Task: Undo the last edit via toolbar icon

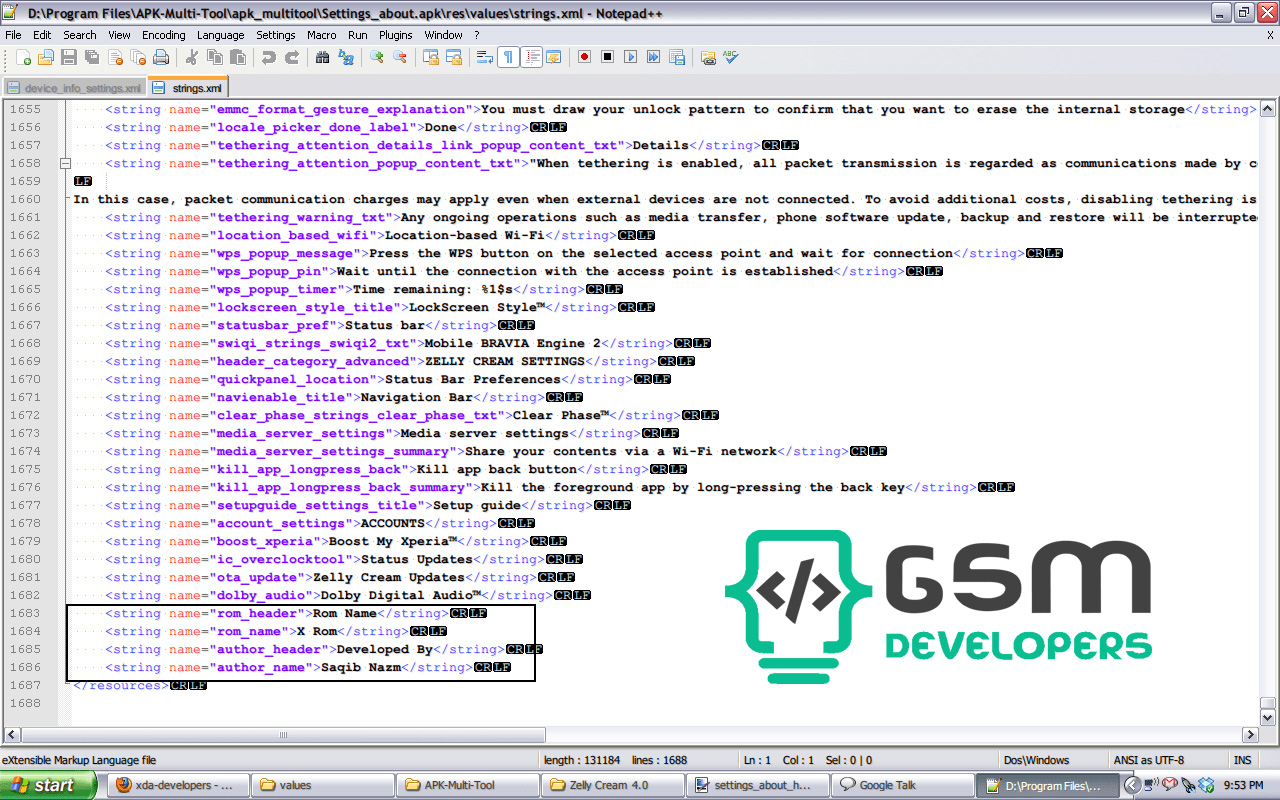Action: point(269,57)
